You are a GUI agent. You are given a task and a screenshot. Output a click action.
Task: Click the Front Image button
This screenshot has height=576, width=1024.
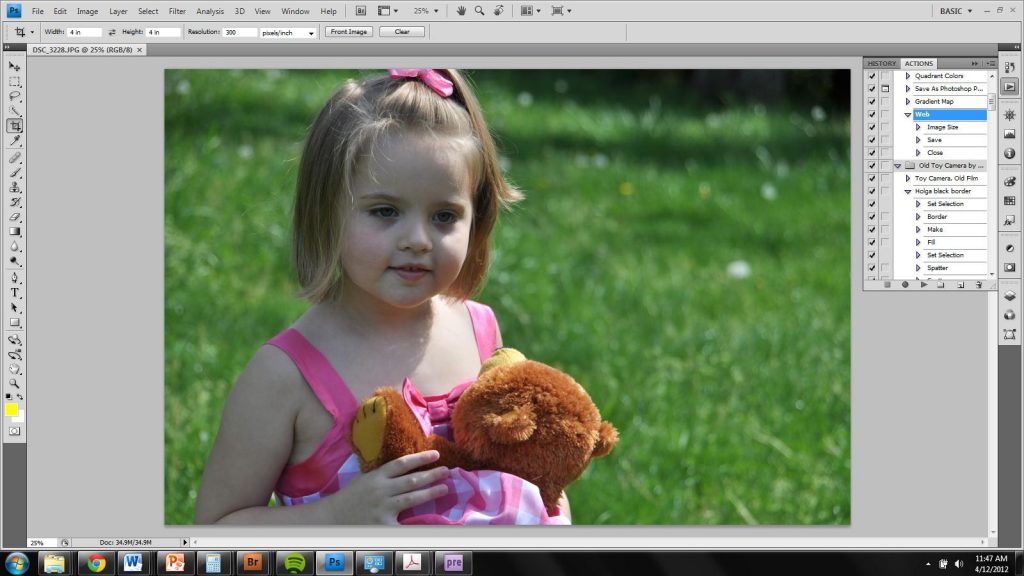pos(348,32)
